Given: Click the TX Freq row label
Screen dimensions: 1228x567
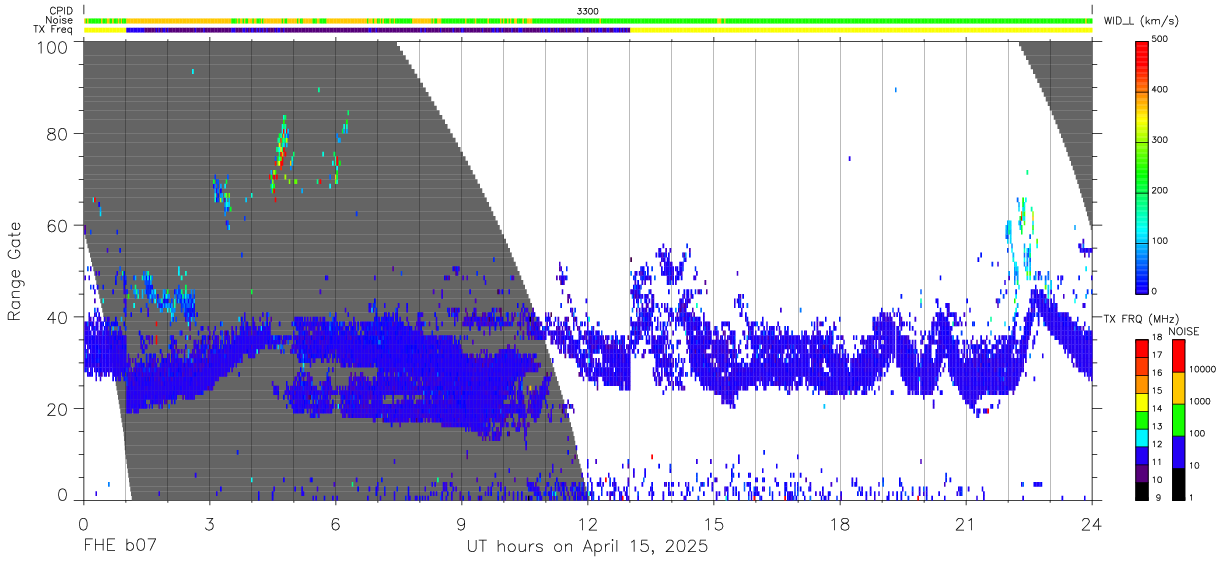Looking at the screenshot, I should 53,30.
